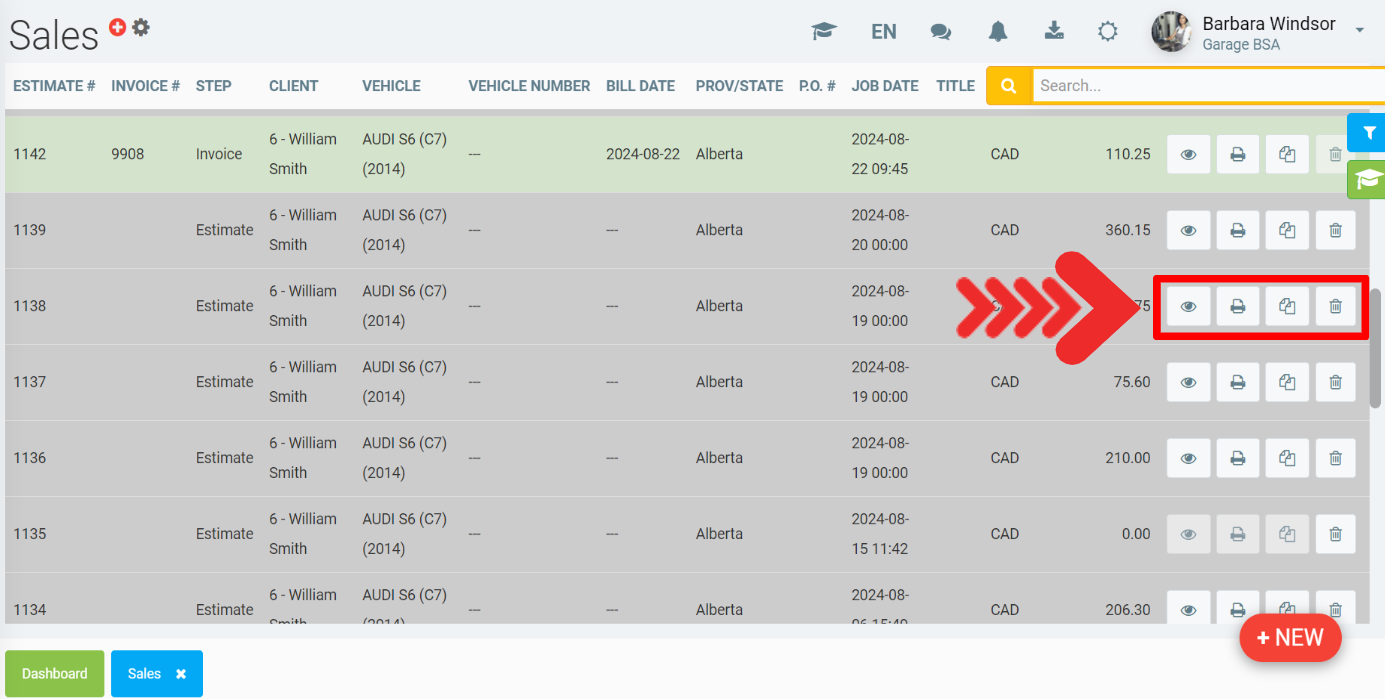View estimate 1138 with eye icon

[1188, 306]
